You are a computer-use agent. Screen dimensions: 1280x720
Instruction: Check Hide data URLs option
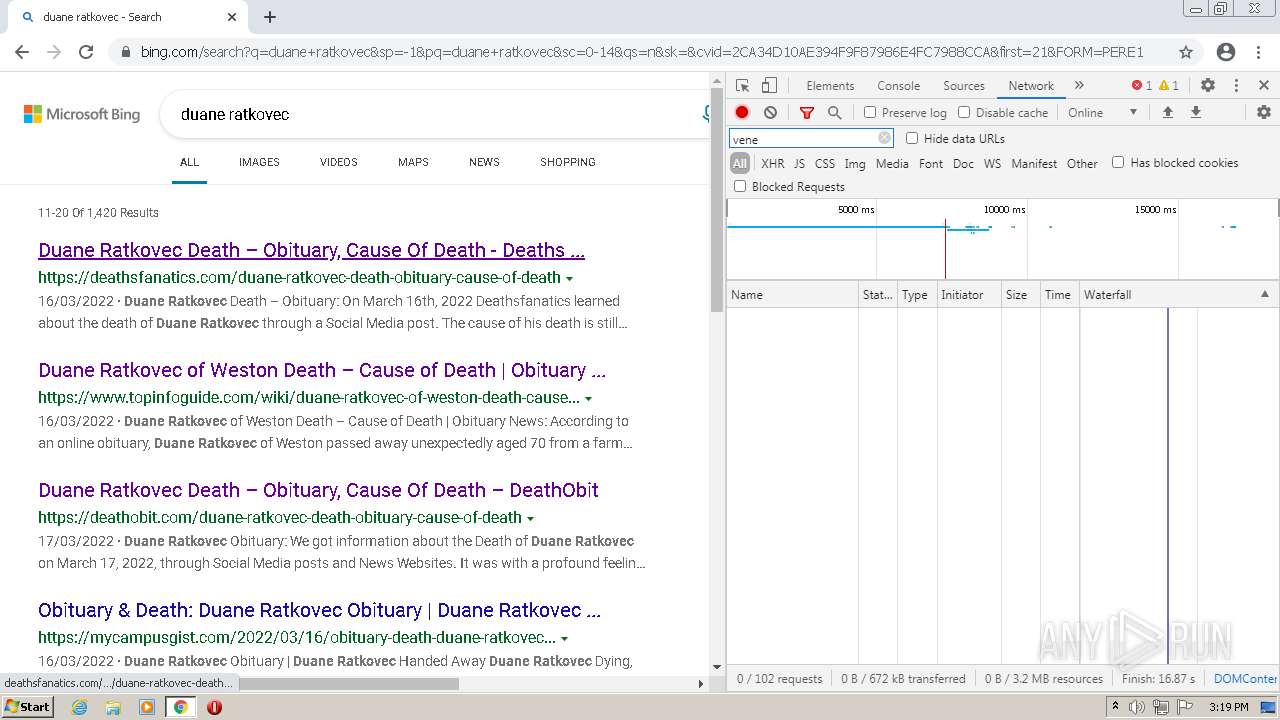click(x=912, y=139)
